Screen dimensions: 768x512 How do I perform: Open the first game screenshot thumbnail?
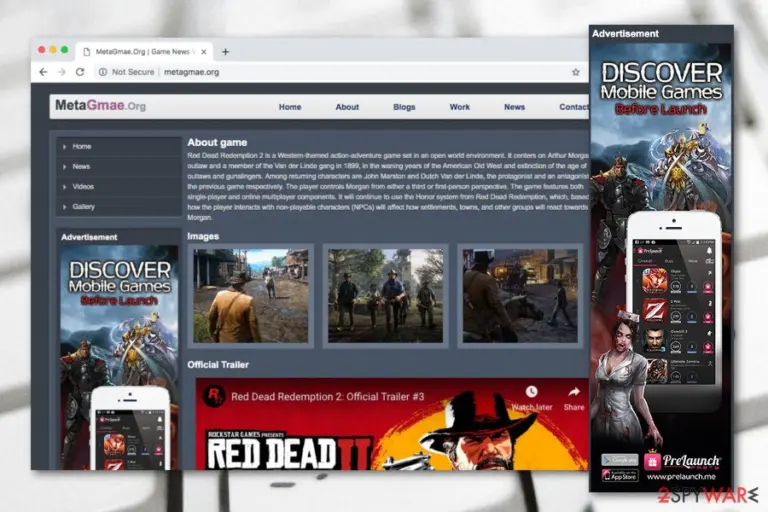tap(251, 295)
